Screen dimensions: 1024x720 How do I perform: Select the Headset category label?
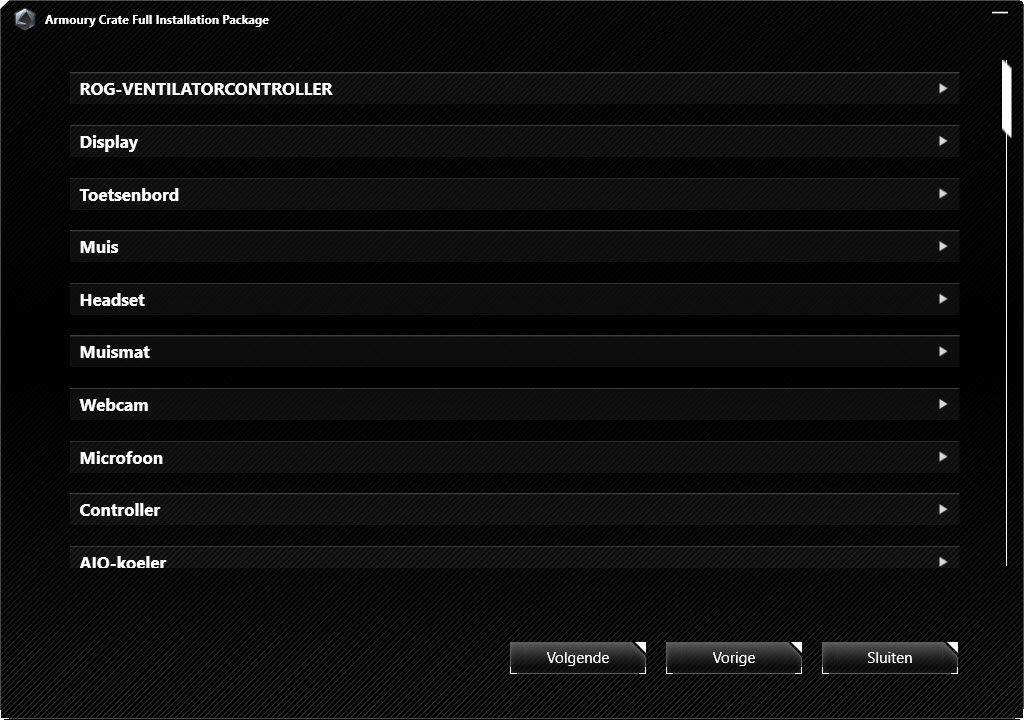112,300
